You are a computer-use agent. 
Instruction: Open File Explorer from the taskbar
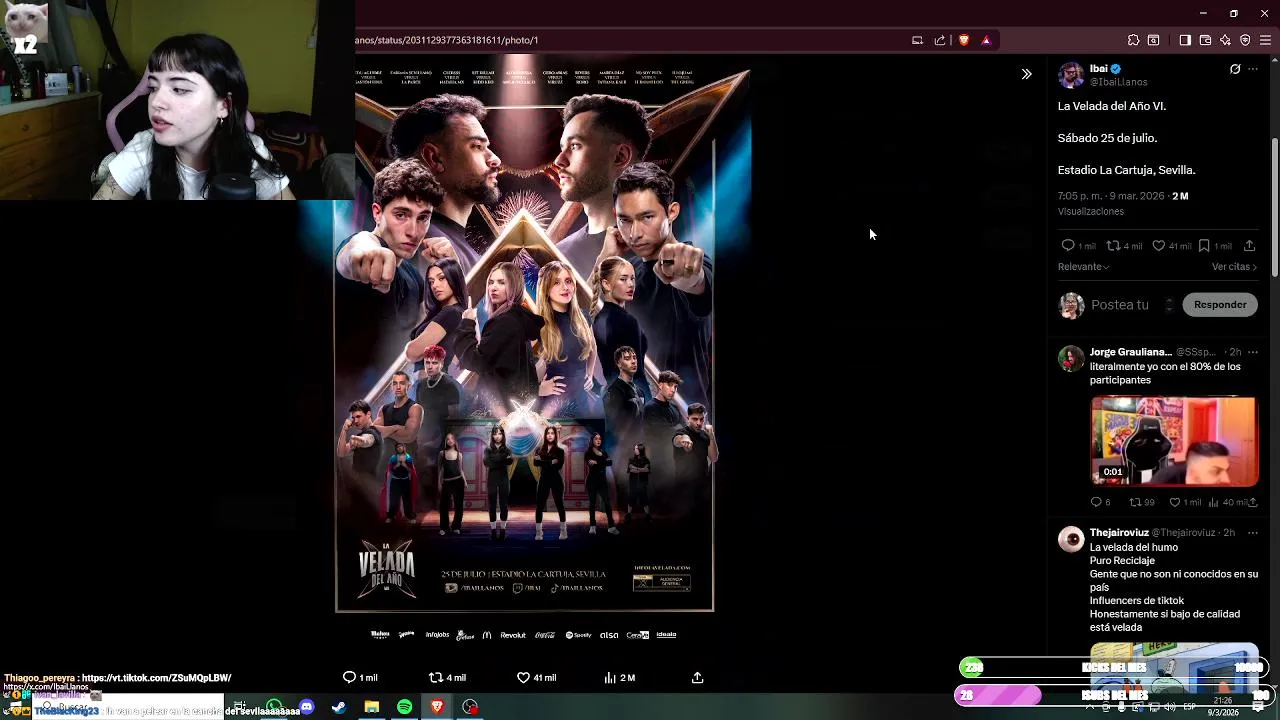(371, 707)
